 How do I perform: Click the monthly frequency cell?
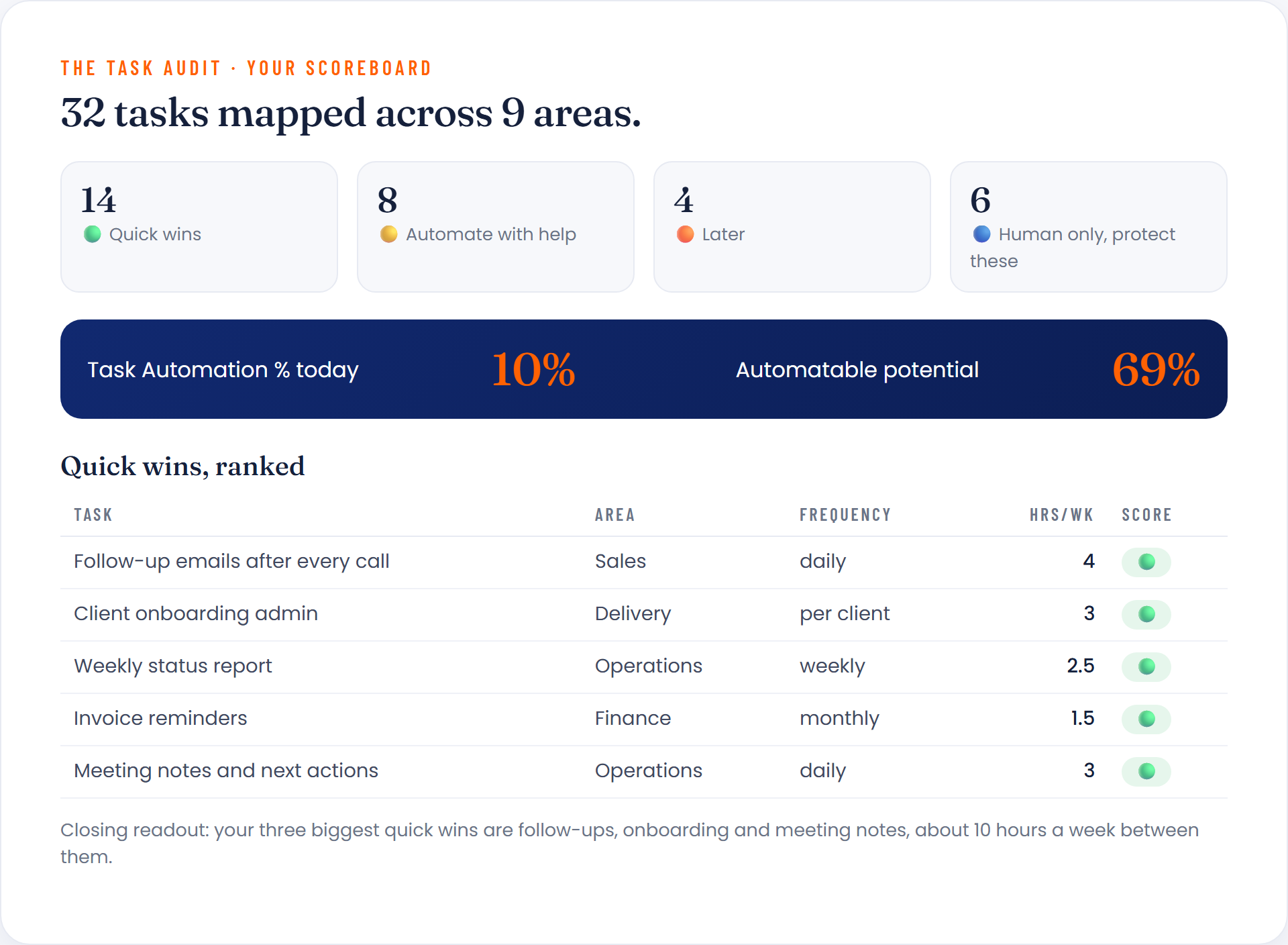[x=839, y=718]
